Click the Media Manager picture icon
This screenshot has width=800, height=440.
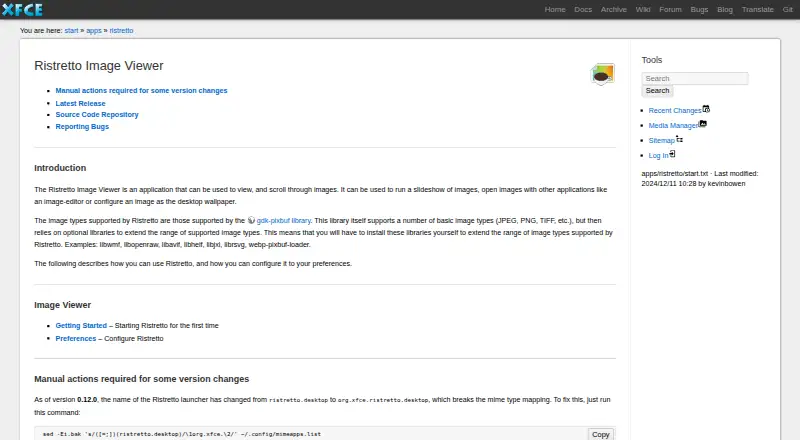click(703, 124)
